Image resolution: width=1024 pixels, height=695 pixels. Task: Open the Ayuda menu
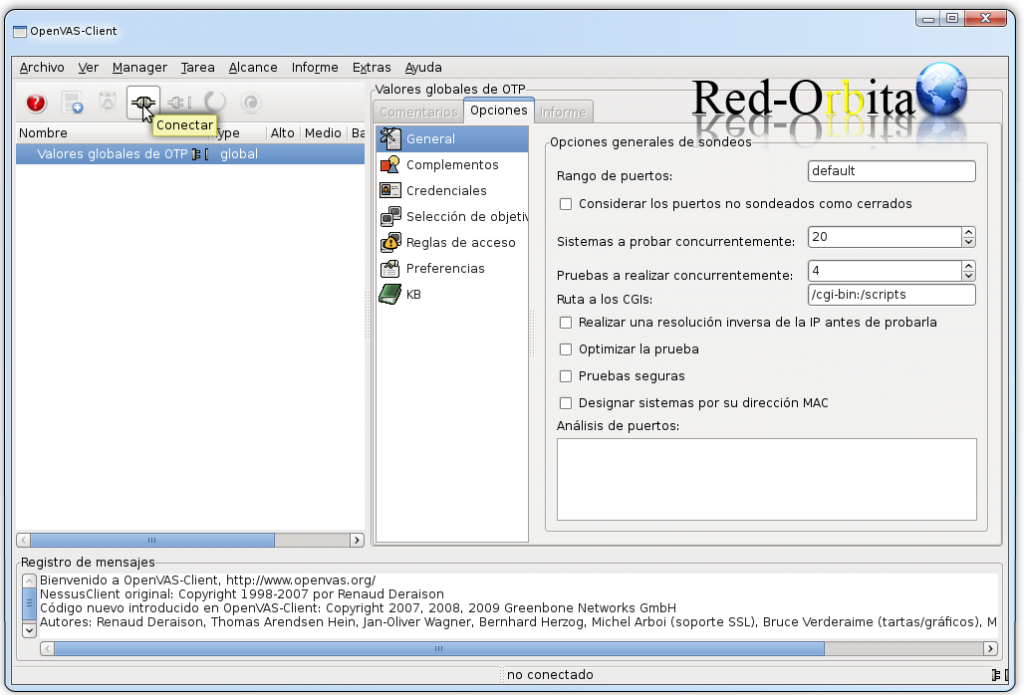pyautogui.click(x=423, y=67)
